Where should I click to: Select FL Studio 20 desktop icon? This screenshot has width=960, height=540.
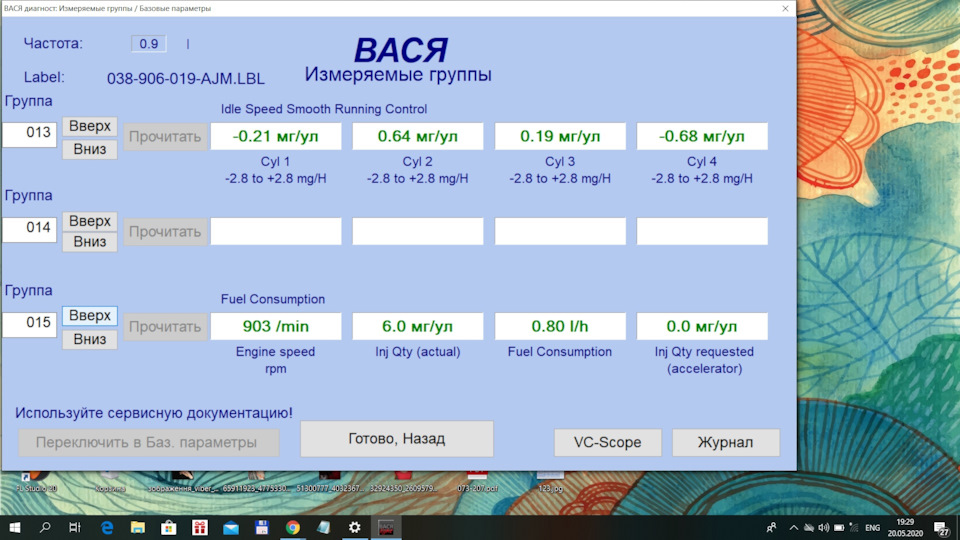tap(37, 482)
